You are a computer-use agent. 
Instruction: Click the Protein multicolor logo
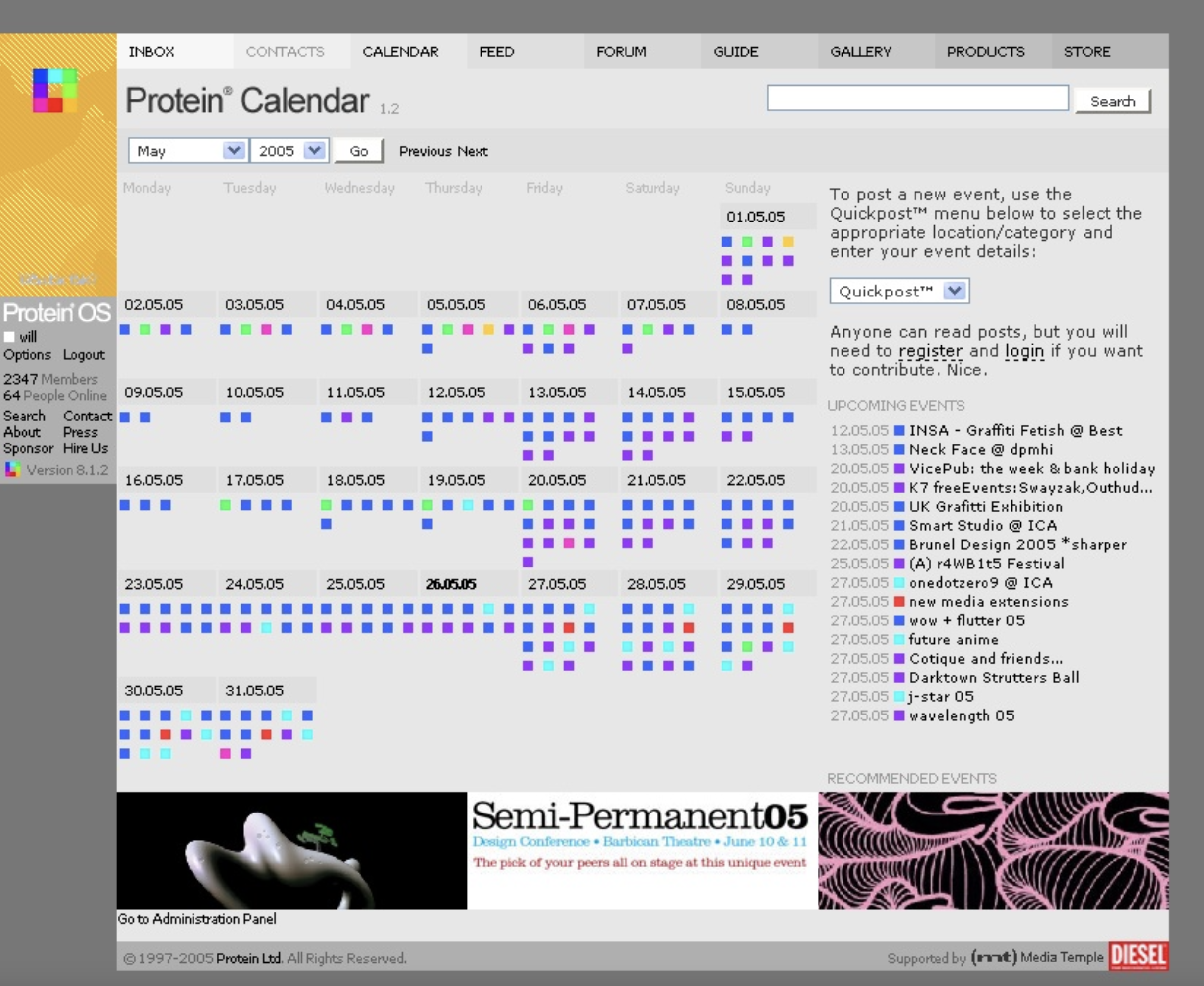tap(55, 90)
